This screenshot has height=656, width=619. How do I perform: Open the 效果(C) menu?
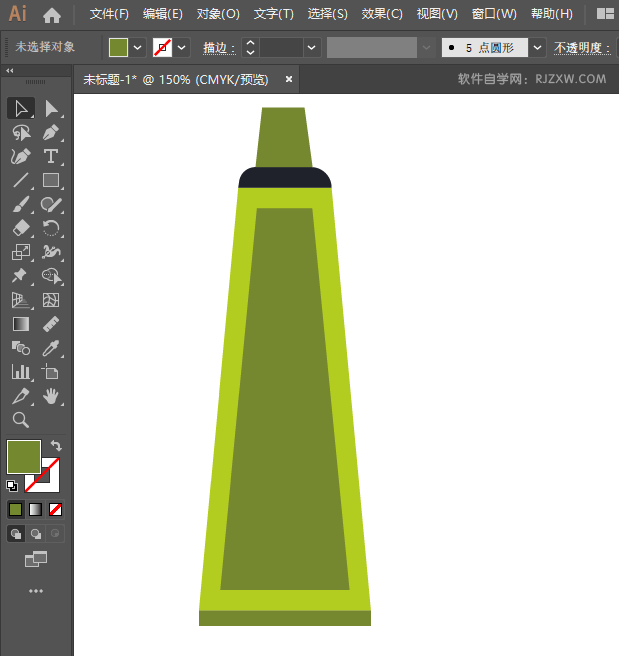point(381,14)
